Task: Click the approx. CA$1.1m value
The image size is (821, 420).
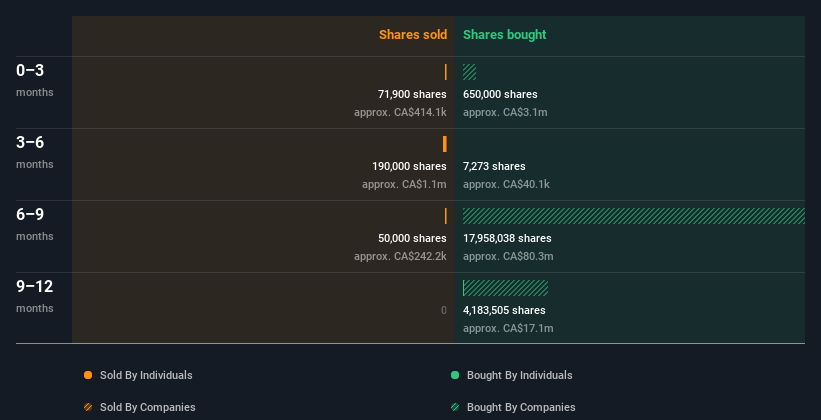Action: point(404,184)
